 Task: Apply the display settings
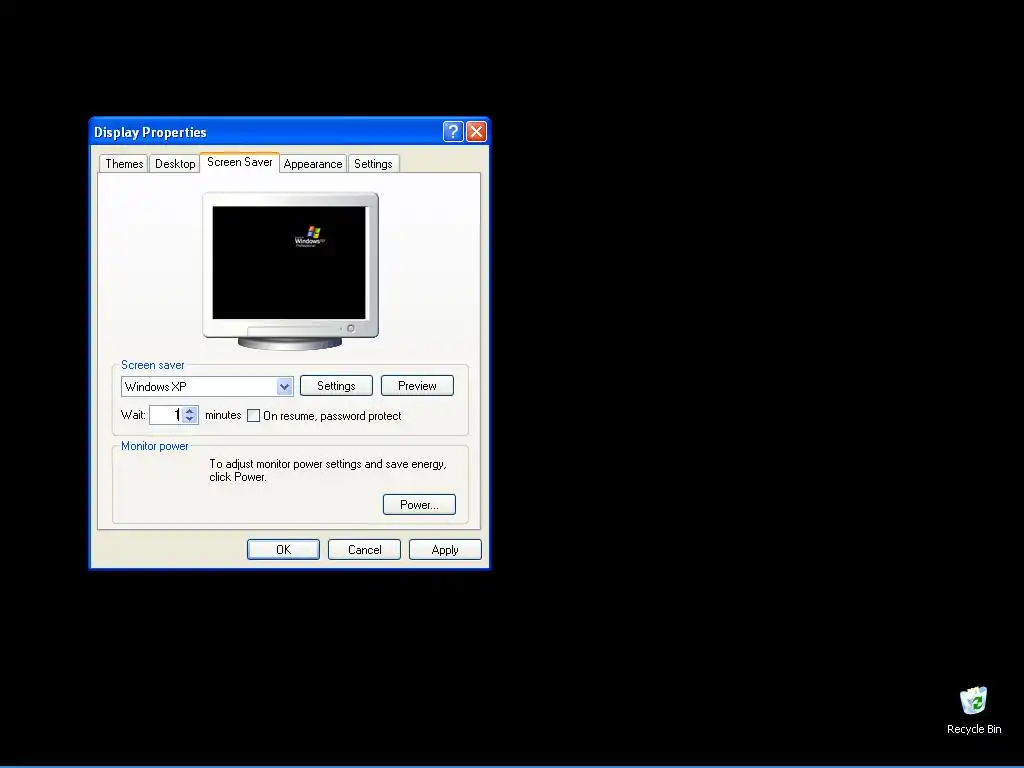click(x=445, y=550)
